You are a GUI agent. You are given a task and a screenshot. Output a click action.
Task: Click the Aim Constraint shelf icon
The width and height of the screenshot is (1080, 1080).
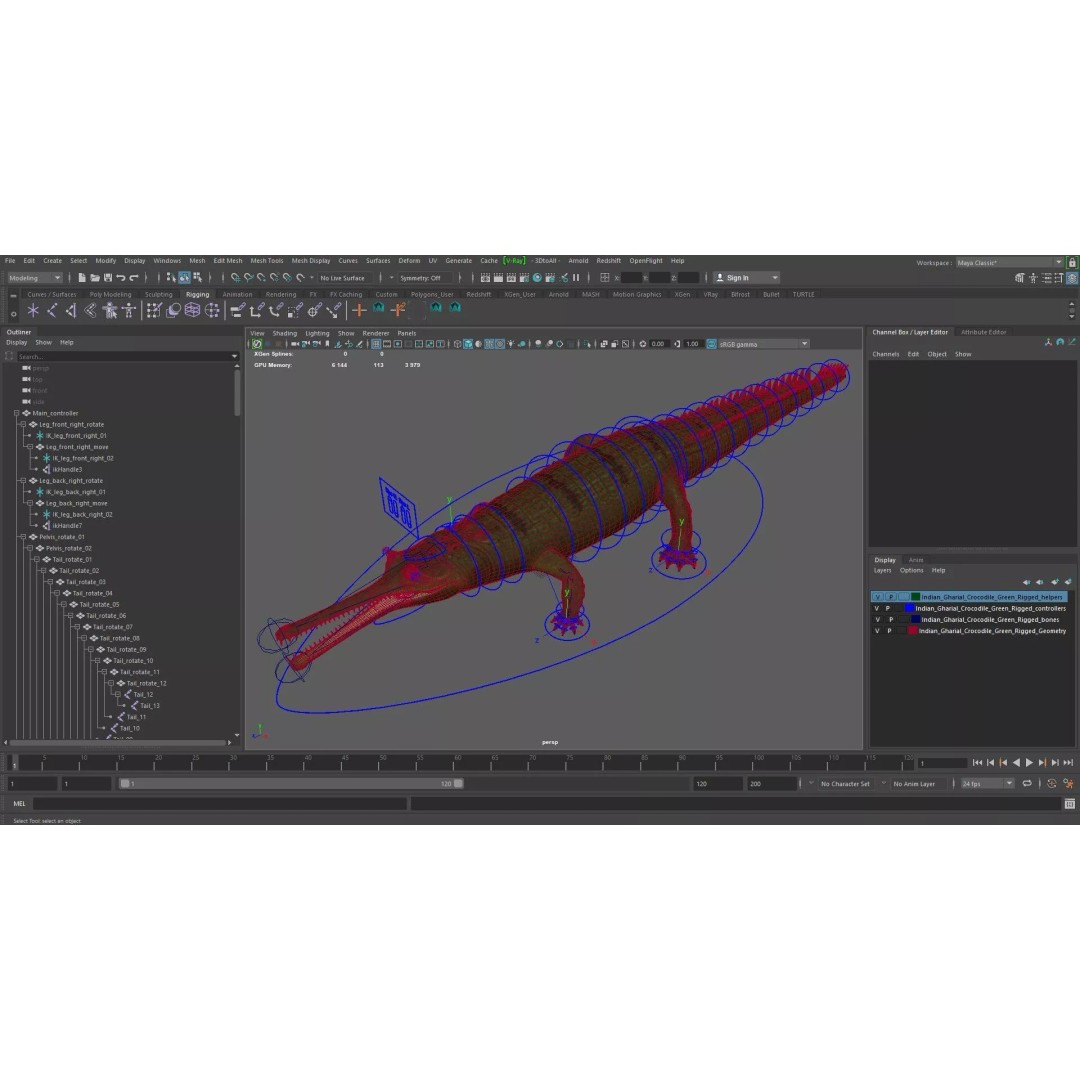tap(314, 311)
